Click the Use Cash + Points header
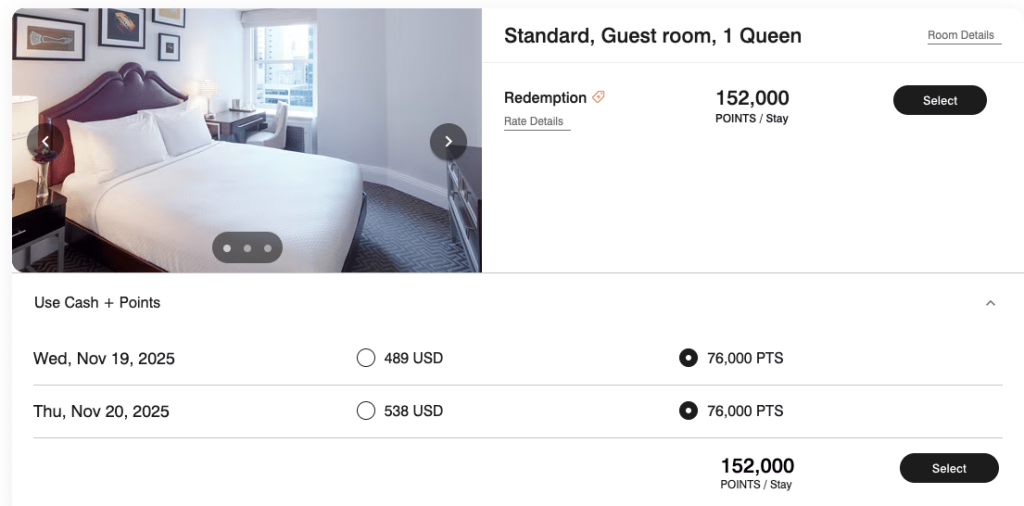Screen dimensions: 1024x506 [97, 302]
